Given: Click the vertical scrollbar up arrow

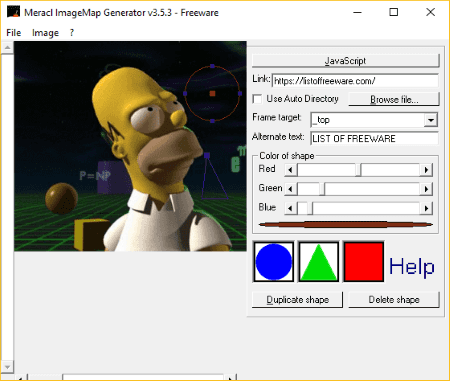Looking at the screenshot, I should point(7,48).
